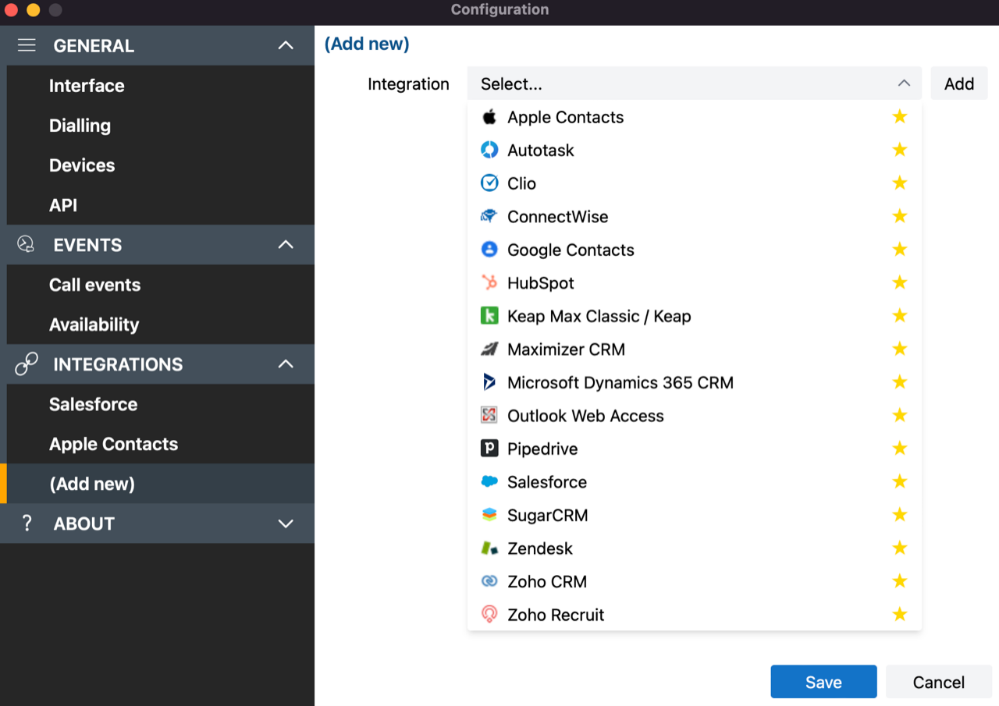Open the Call events page
This screenshot has height=706, width=999.
[x=161, y=285]
